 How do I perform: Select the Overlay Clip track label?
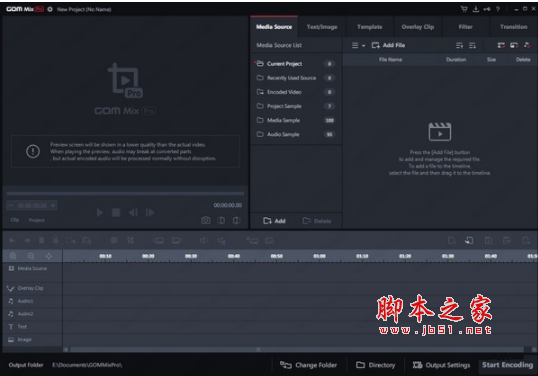(30, 288)
